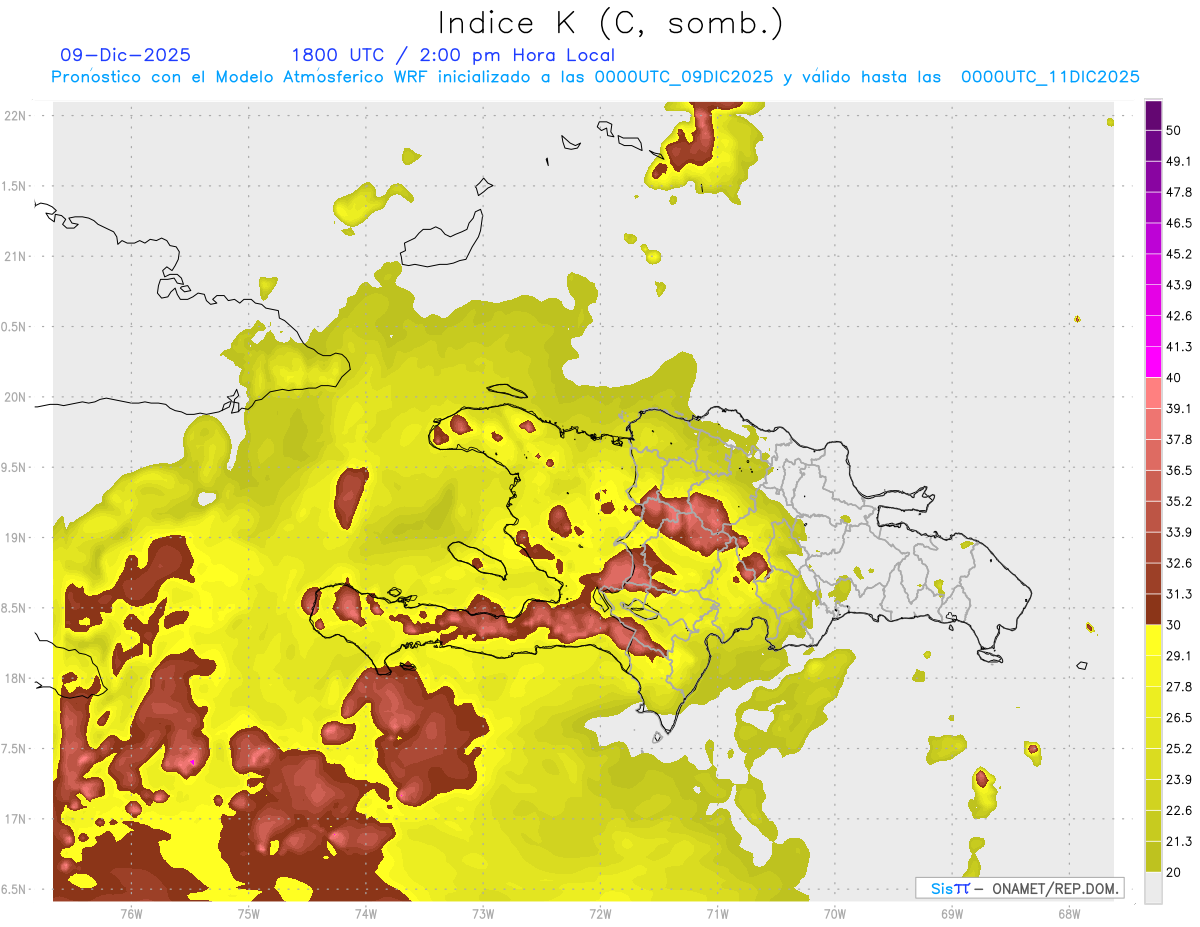Screen dimensions: 1200x927
Task: Click the colorbar value '40'
Action: pyautogui.click(x=1174, y=378)
